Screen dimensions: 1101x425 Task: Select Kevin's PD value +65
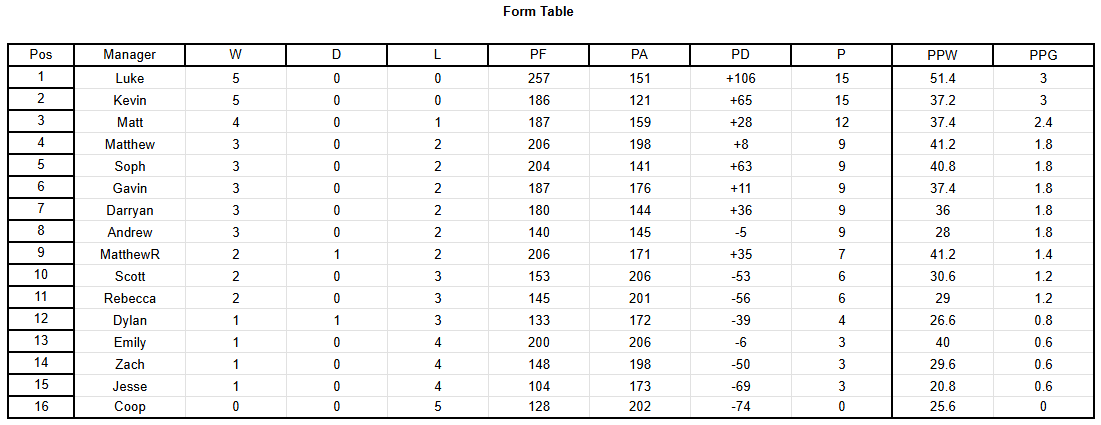pyautogui.click(x=740, y=100)
